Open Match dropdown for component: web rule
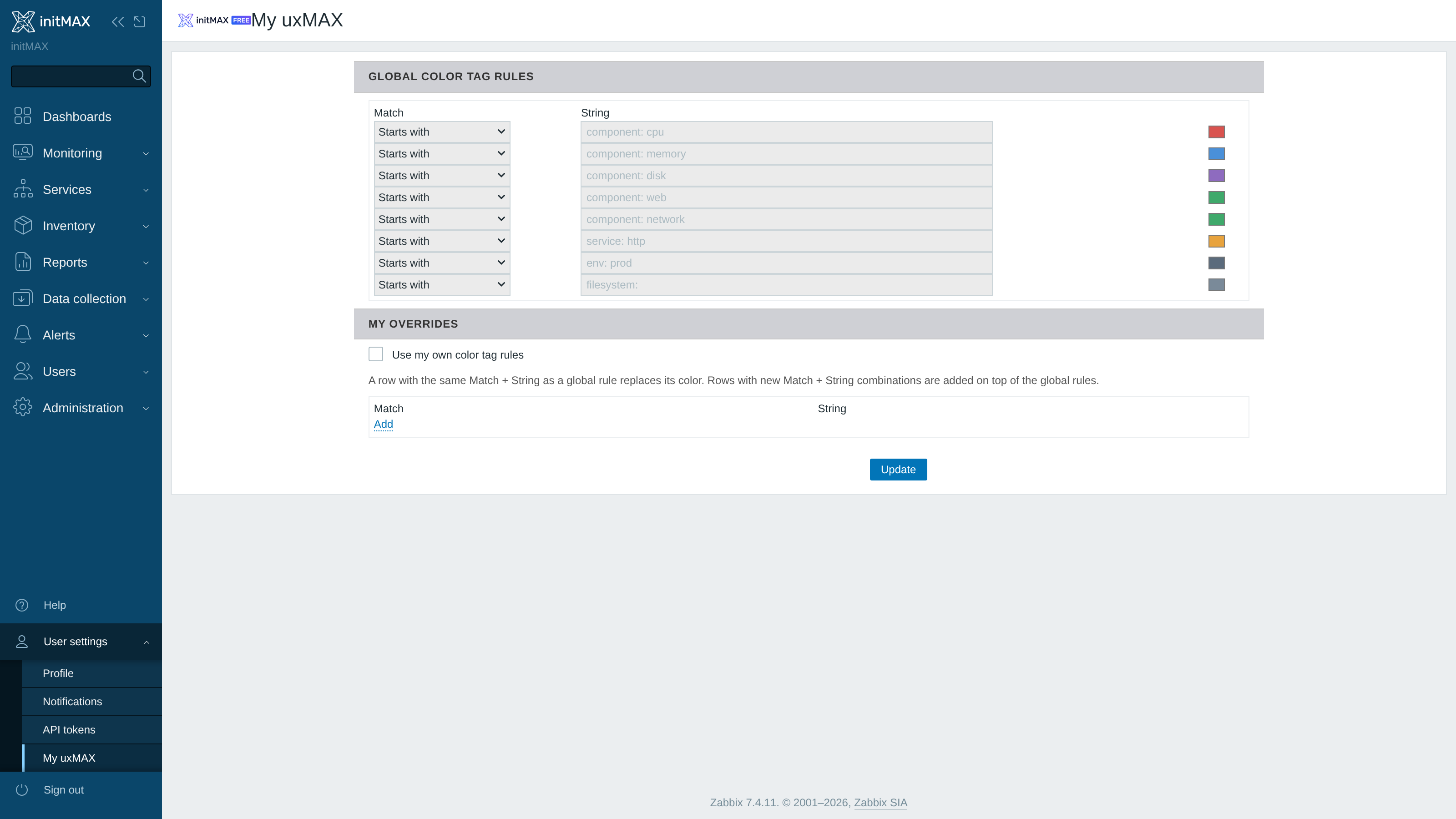This screenshot has width=1456, height=819. click(442, 197)
